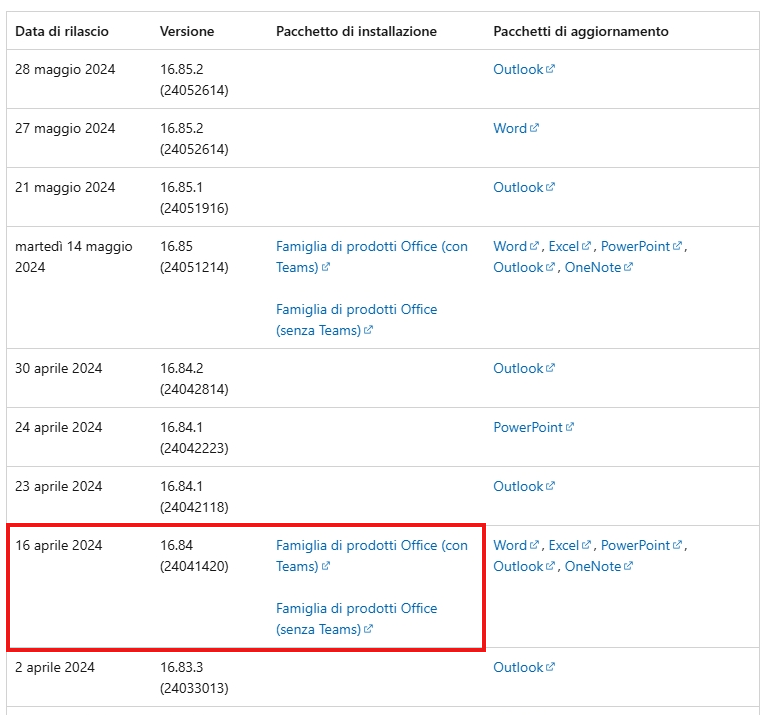Screen dimensions: 771x715
Task: Open Outlook update link for 21 maggio 2024
Action: click(x=524, y=187)
